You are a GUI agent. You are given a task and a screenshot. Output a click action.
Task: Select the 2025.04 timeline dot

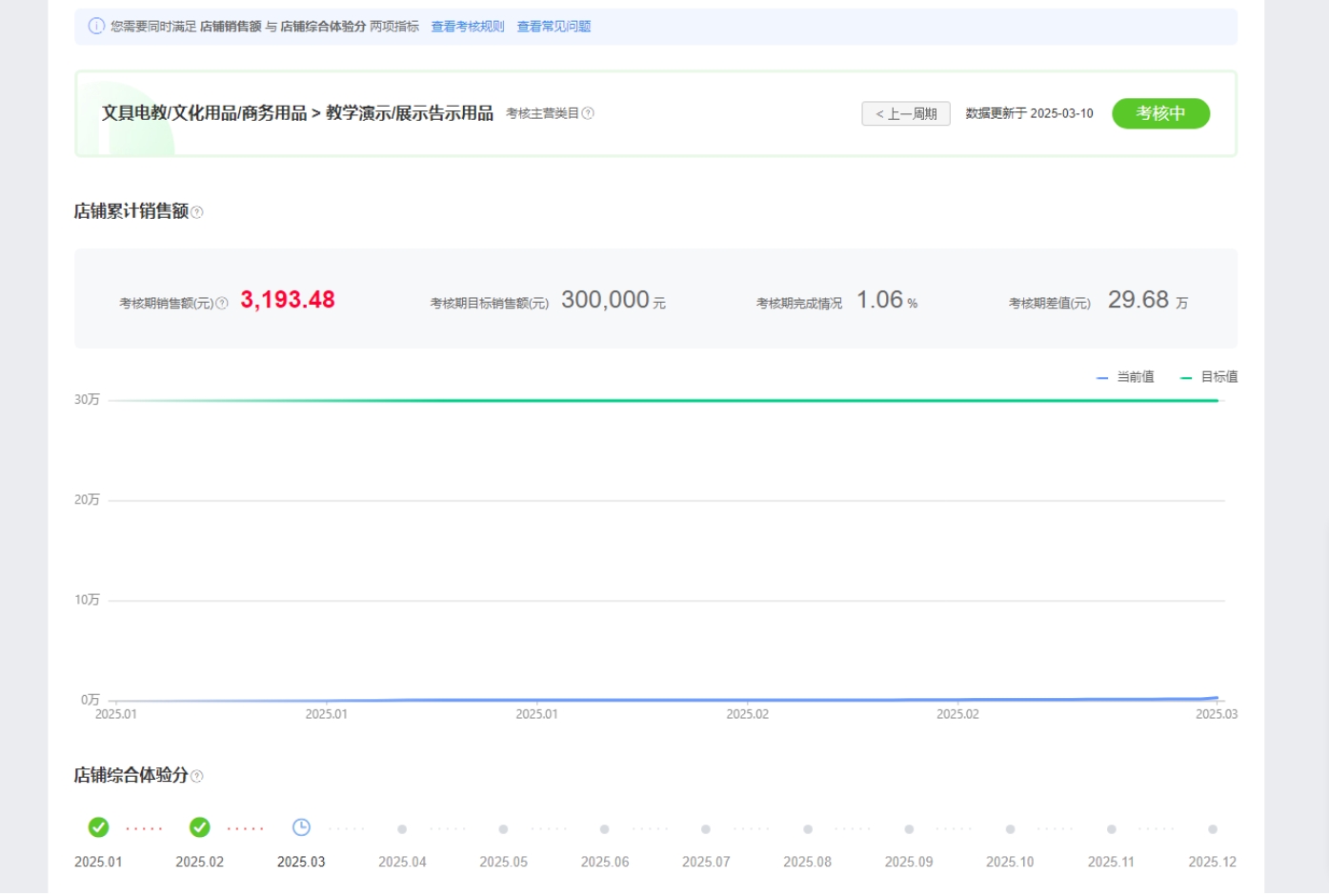pyautogui.click(x=402, y=829)
